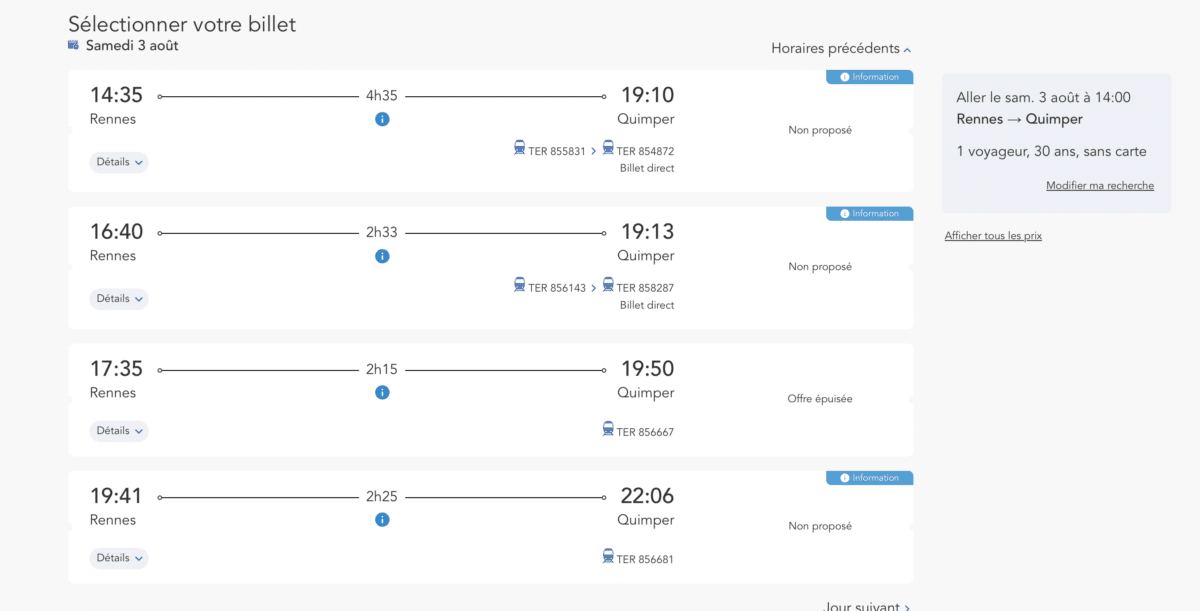Open Information badge on 19:41 journey
This screenshot has width=1200, height=611.
[x=869, y=478]
